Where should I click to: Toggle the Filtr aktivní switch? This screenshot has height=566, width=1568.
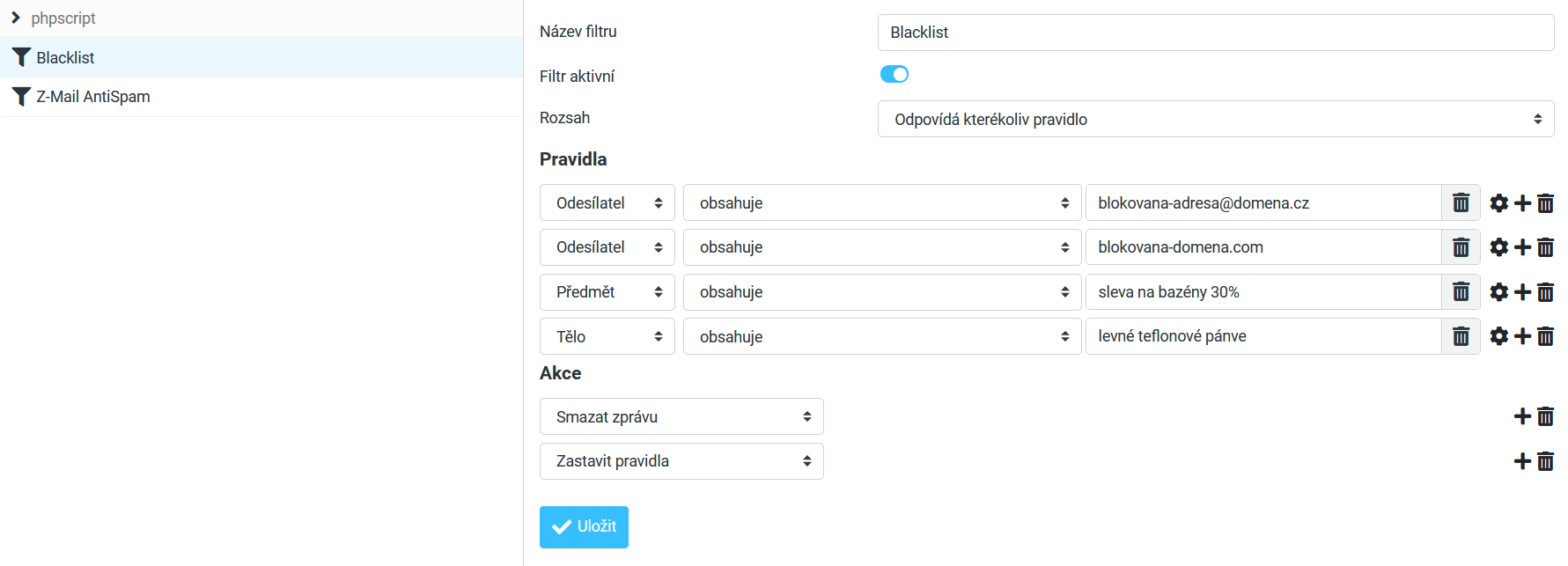(894, 75)
